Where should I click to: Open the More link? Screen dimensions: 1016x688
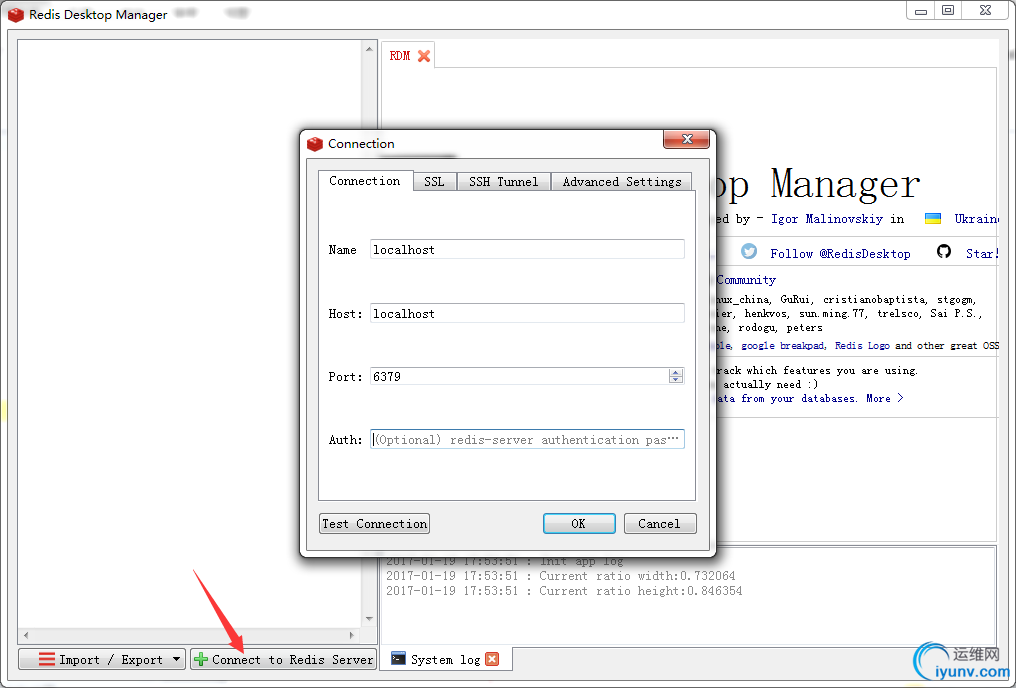click(x=884, y=398)
